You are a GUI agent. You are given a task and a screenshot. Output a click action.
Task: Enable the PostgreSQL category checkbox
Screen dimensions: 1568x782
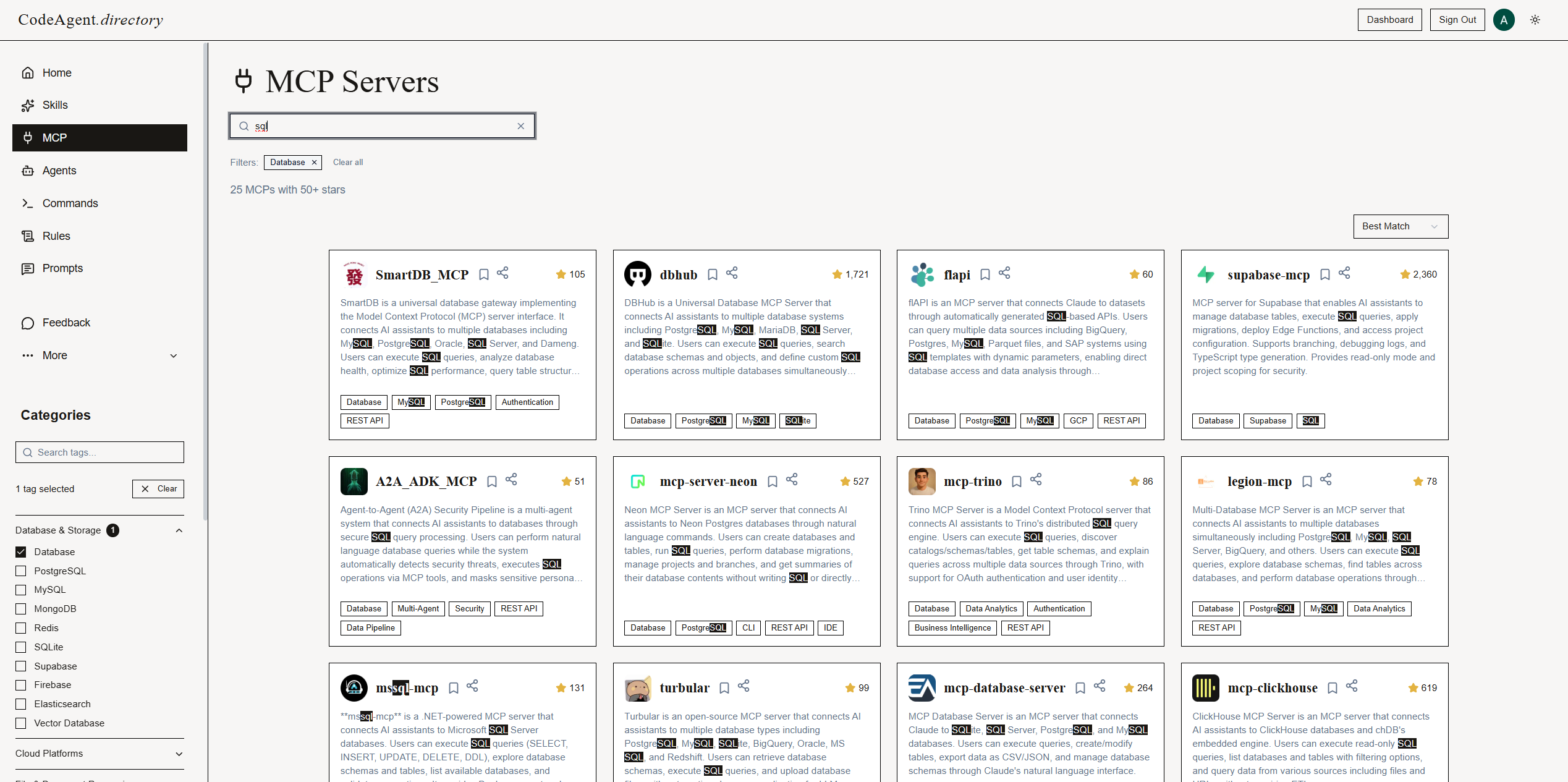coord(21,571)
